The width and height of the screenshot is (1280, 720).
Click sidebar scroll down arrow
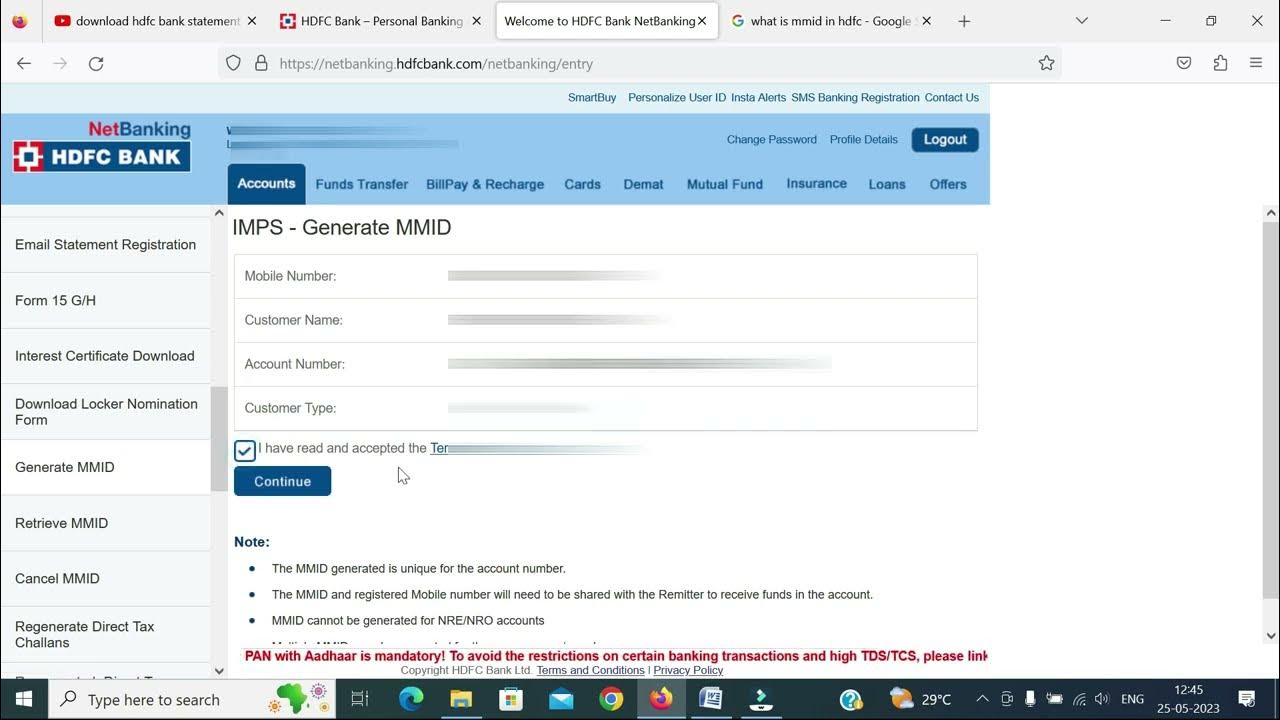(219, 671)
